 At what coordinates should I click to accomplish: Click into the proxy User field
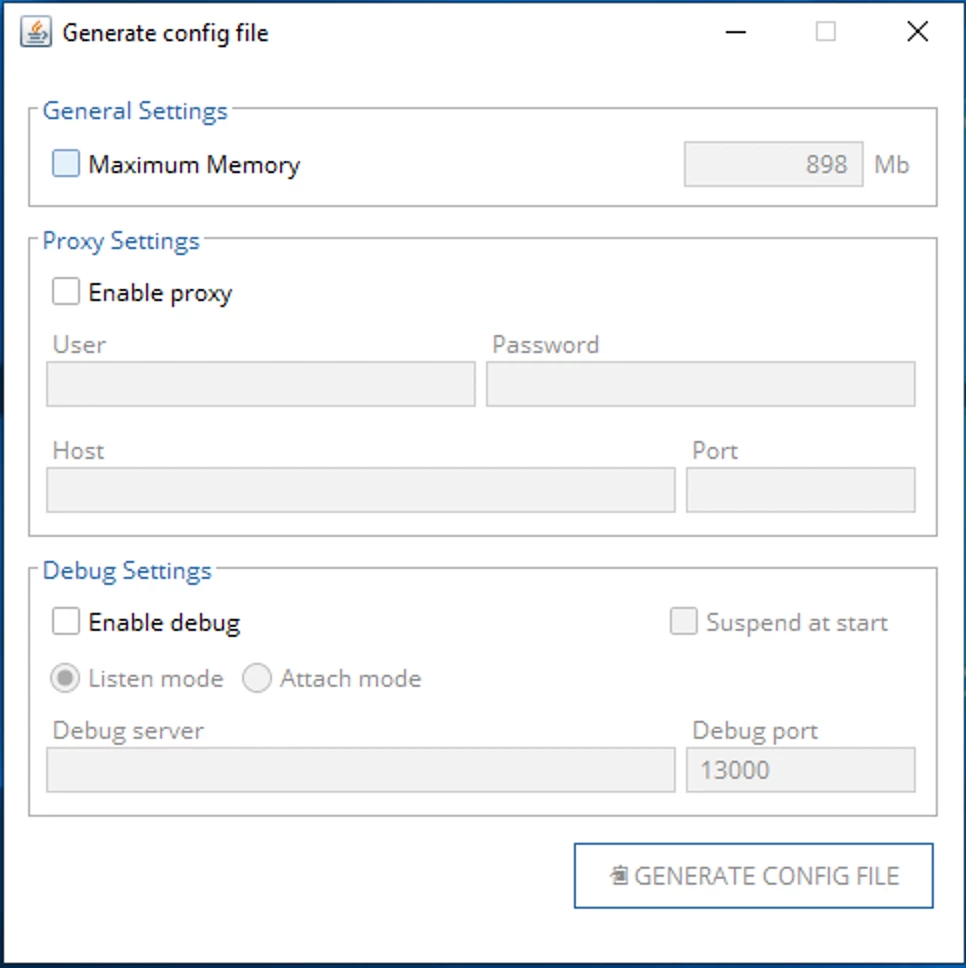point(260,384)
